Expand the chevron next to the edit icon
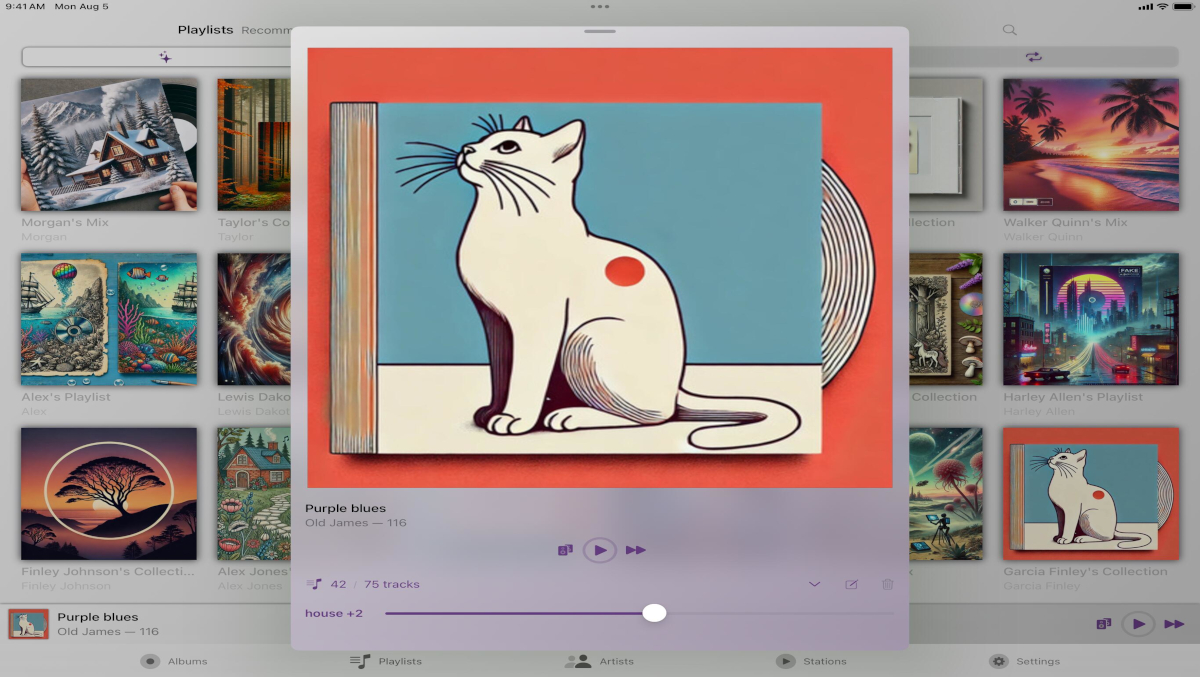 click(814, 584)
